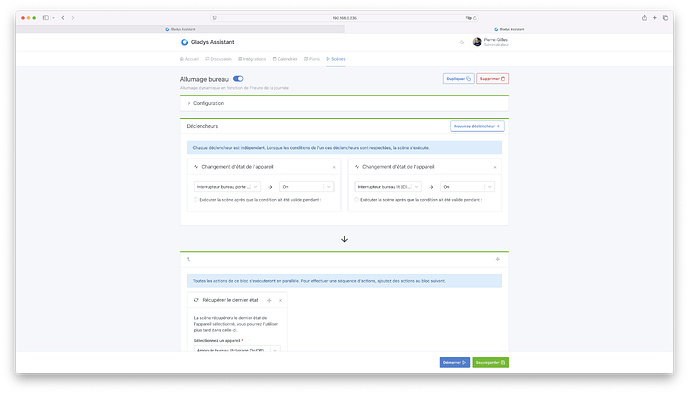The image size is (689, 394).
Task: Toggle the Safari sidebar button
Action: (45, 18)
